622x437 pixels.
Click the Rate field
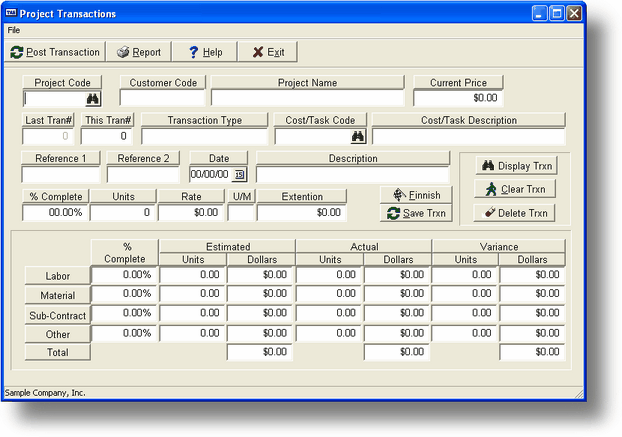[x=191, y=213]
